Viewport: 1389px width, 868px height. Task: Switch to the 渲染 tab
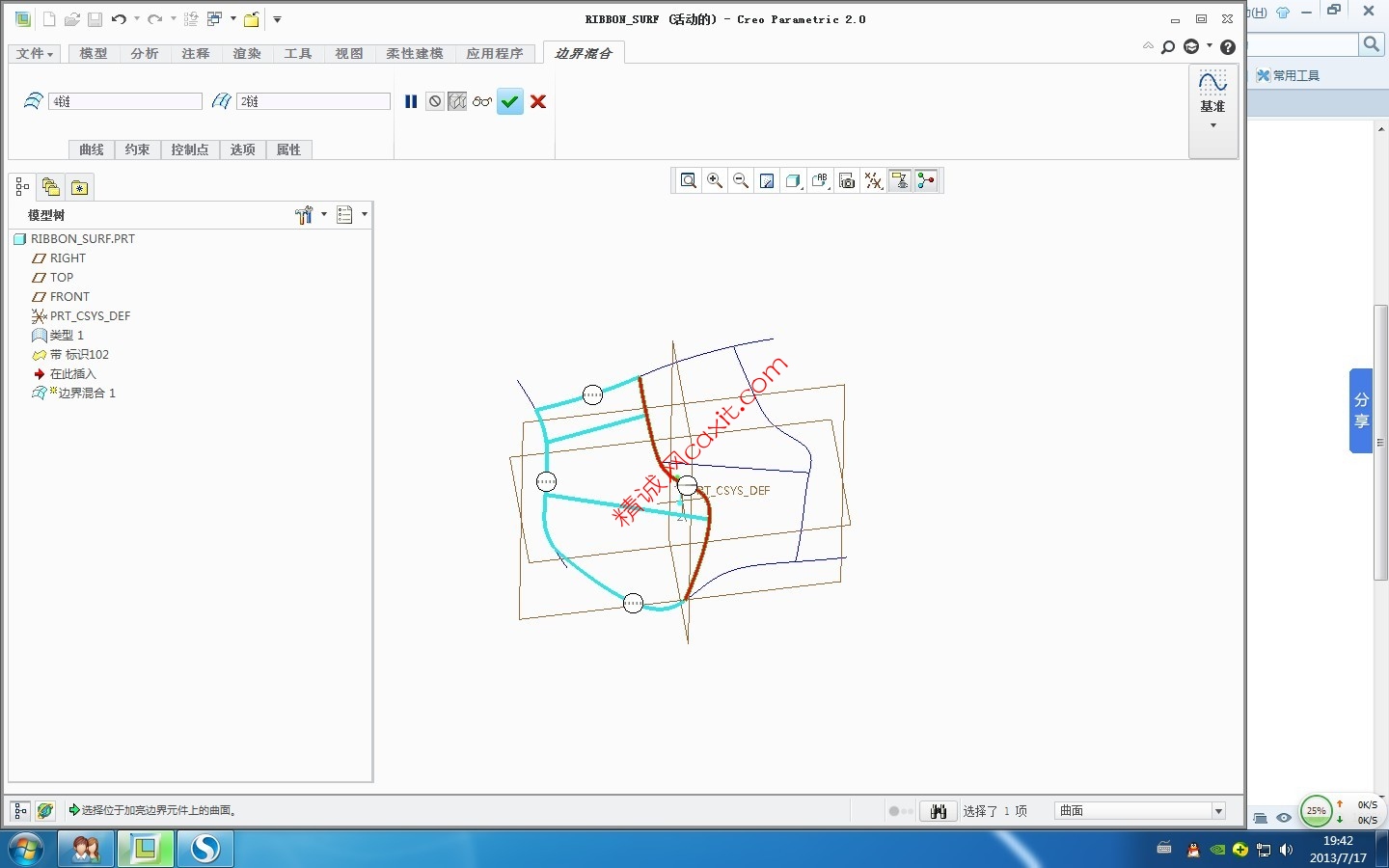[247, 54]
